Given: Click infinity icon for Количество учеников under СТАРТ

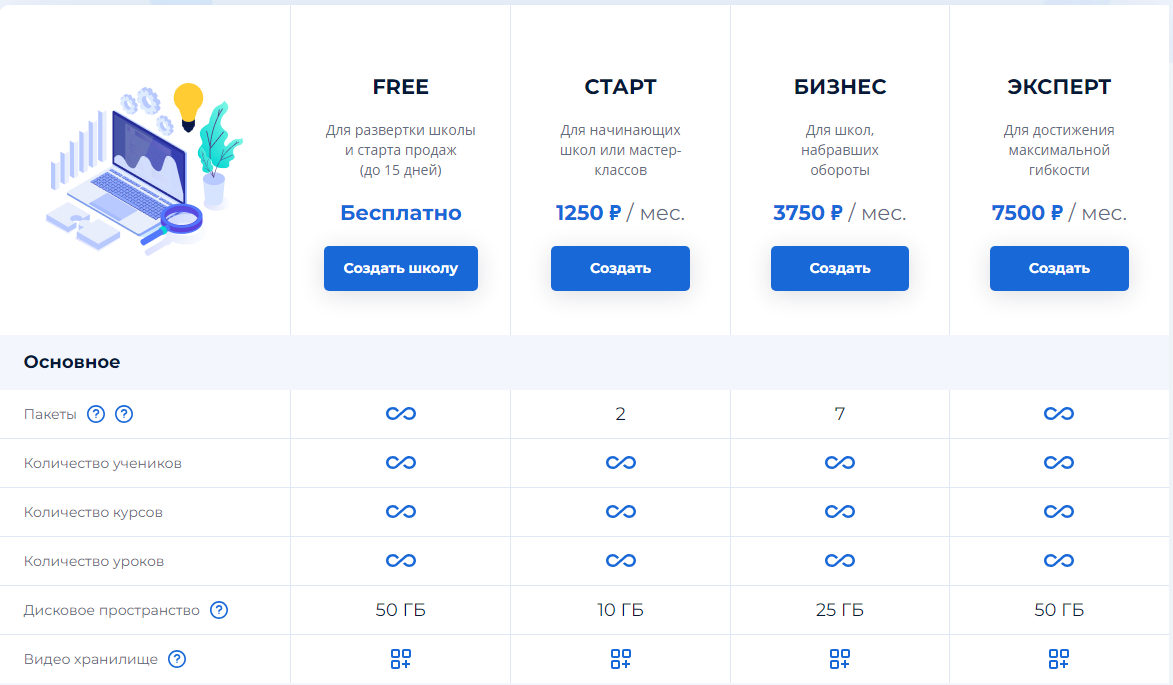Looking at the screenshot, I should [x=620, y=463].
